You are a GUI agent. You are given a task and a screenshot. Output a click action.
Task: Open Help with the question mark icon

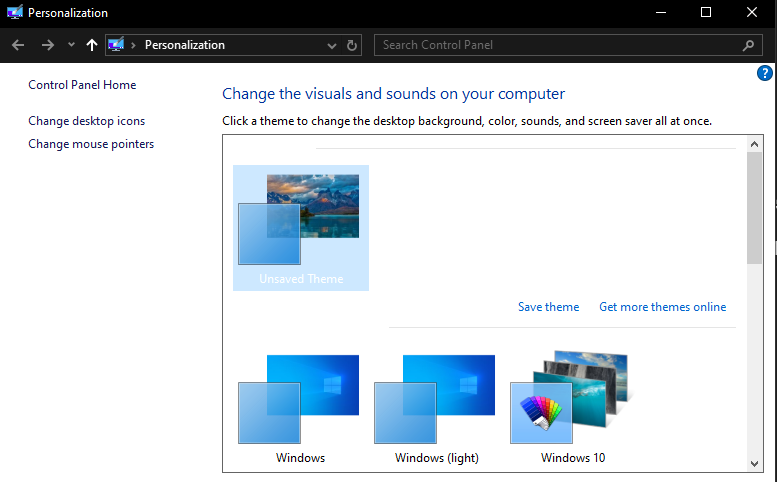pyautogui.click(x=764, y=73)
